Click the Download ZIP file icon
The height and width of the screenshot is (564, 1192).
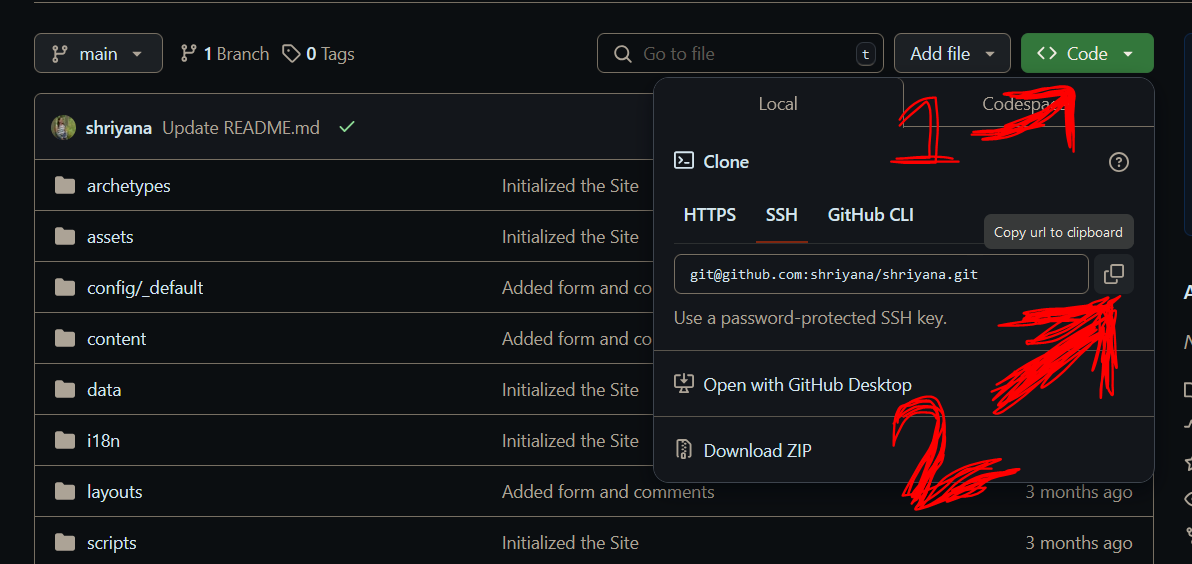(x=684, y=450)
